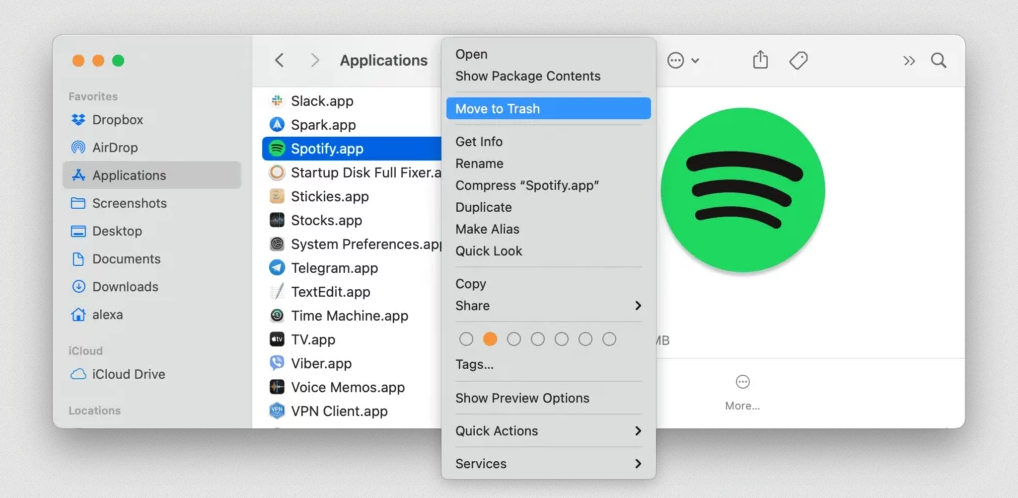The height and width of the screenshot is (498, 1018).
Task: Expand the Services submenu
Action: [638, 464]
